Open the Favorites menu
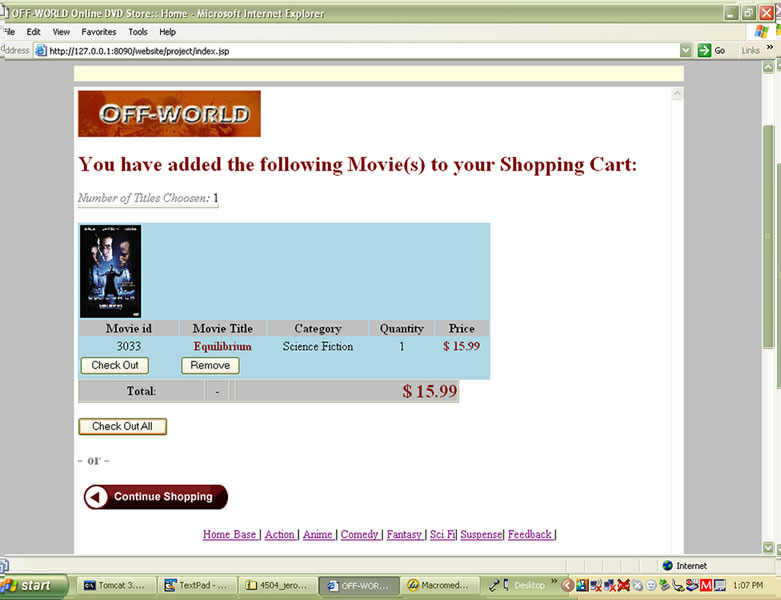This screenshot has height=600, width=781. tap(99, 32)
